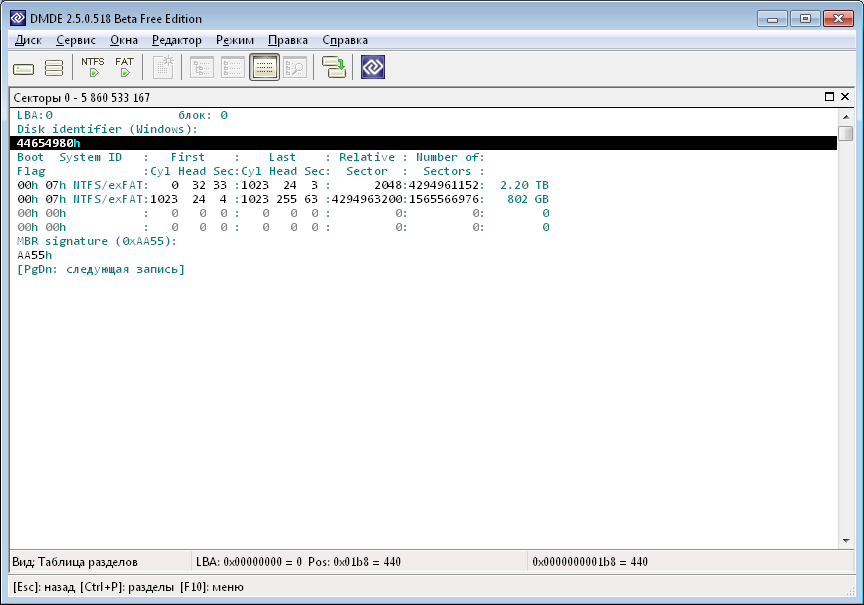Open the partitions (stacked disks) toolbar icon
The width and height of the screenshot is (864, 605).
click(54, 68)
